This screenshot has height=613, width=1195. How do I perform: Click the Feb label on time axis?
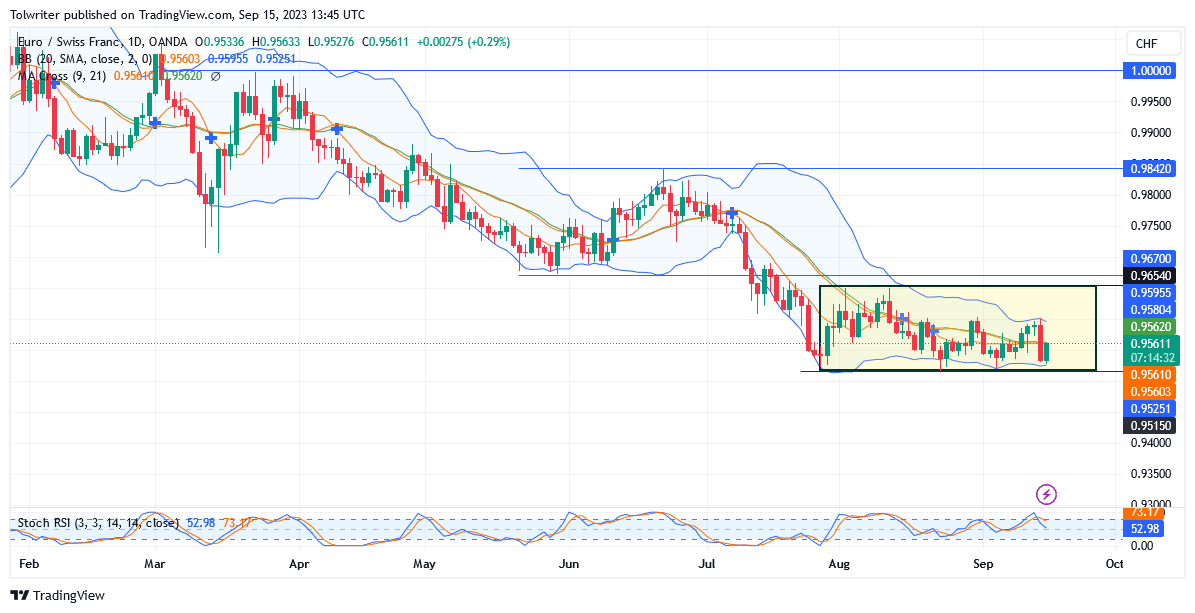click(x=27, y=565)
